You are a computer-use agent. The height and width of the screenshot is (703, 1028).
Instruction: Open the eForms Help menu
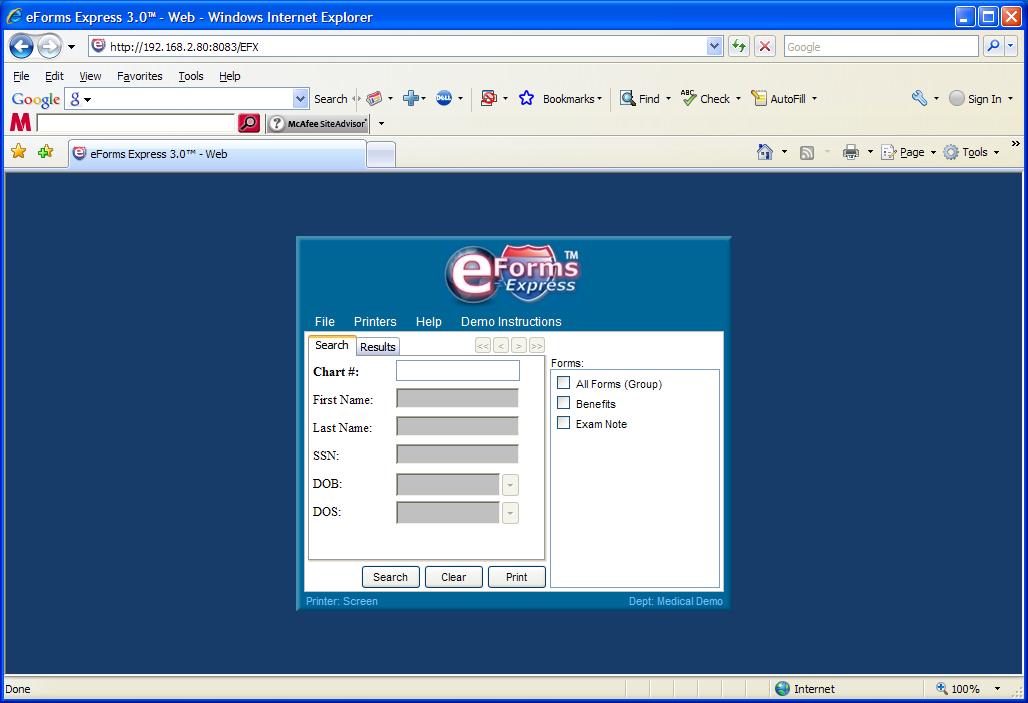pos(429,321)
